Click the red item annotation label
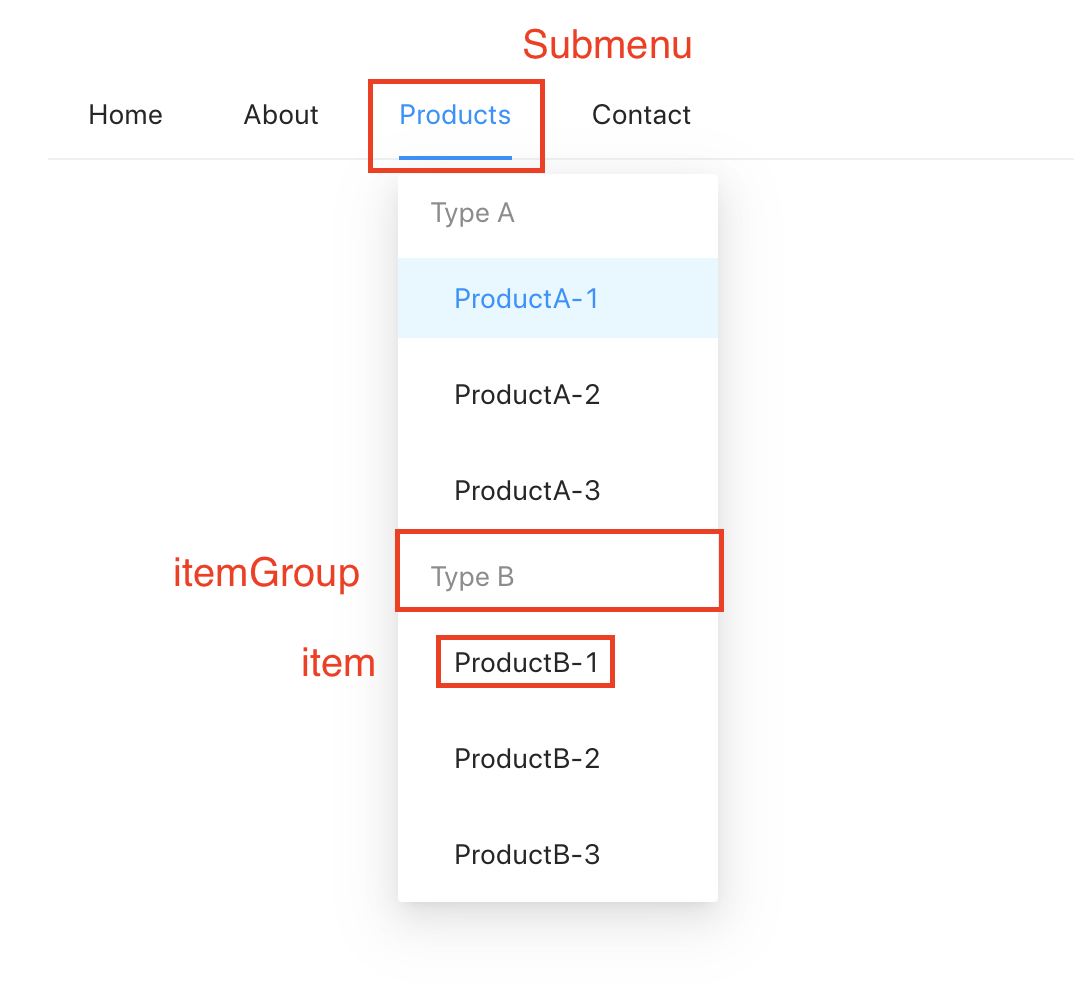1074x1008 pixels. tap(338, 663)
